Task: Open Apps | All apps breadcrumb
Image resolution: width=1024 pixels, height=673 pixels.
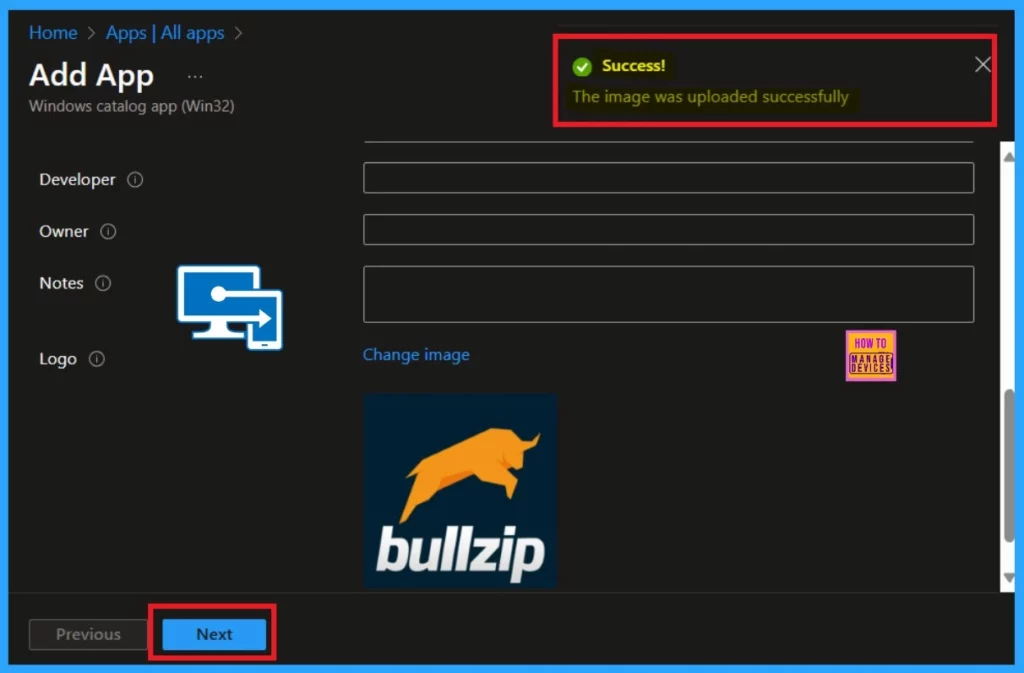Action: [x=165, y=33]
